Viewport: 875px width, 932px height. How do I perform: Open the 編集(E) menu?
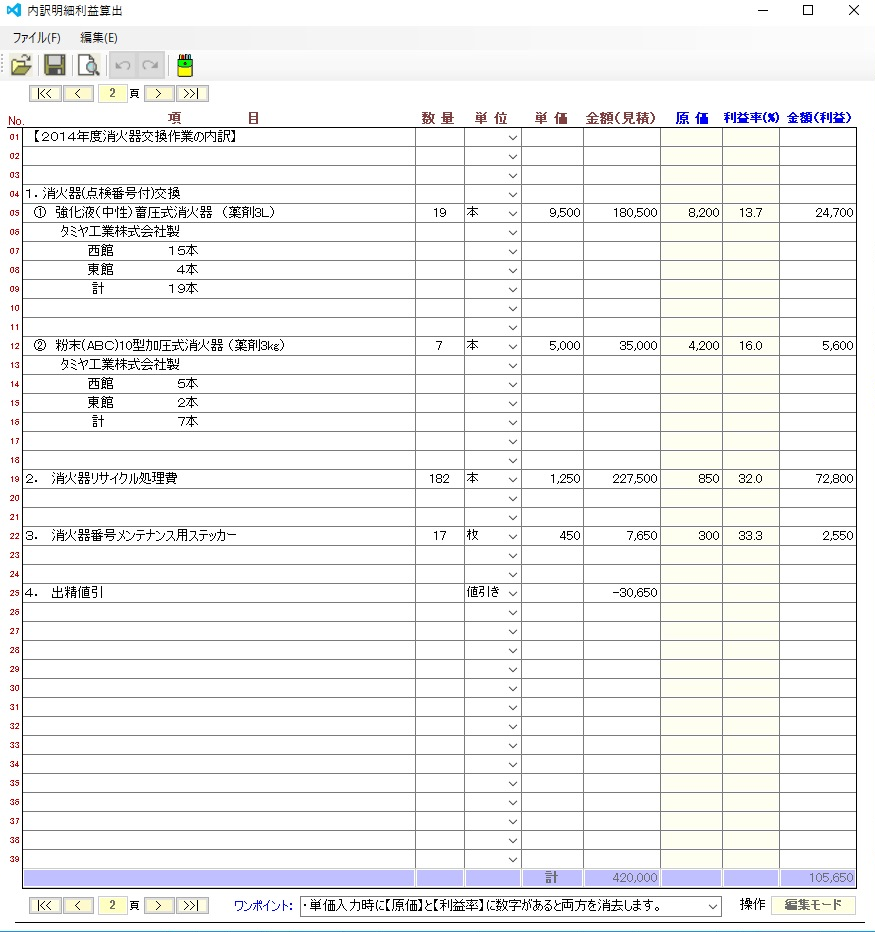pos(99,37)
